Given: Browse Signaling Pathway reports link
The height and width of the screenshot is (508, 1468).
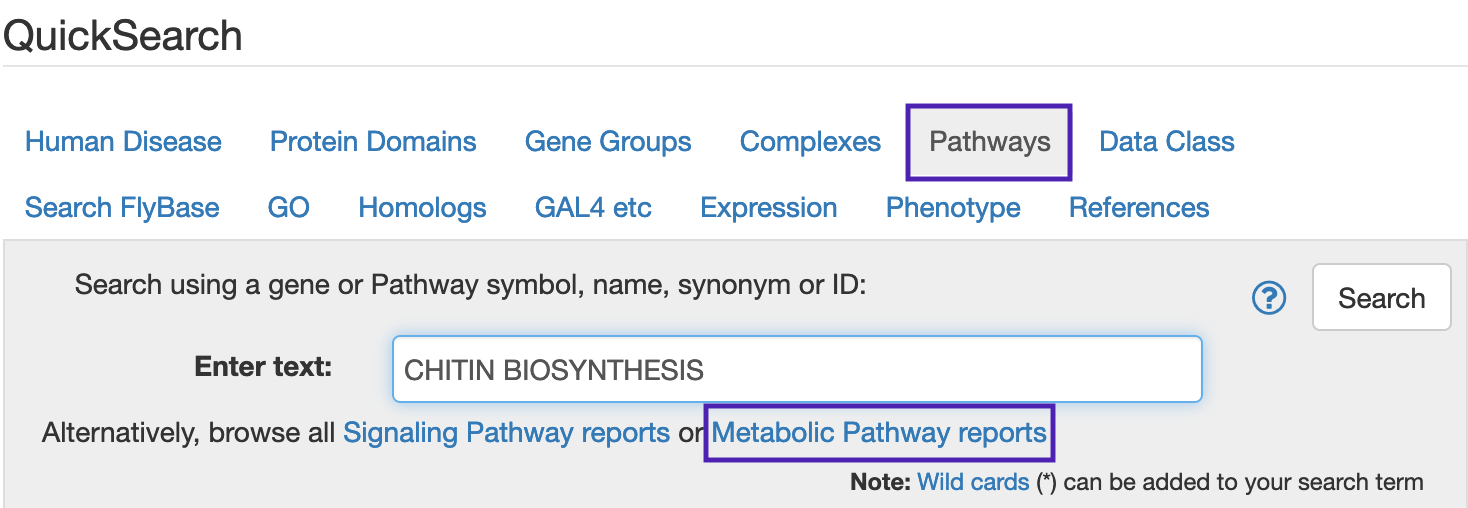Looking at the screenshot, I should 506,433.
